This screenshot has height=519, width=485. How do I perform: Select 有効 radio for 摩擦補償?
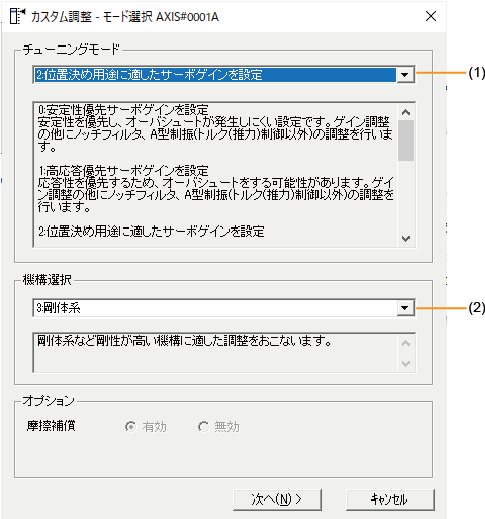pyautogui.click(x=130, y=426)
